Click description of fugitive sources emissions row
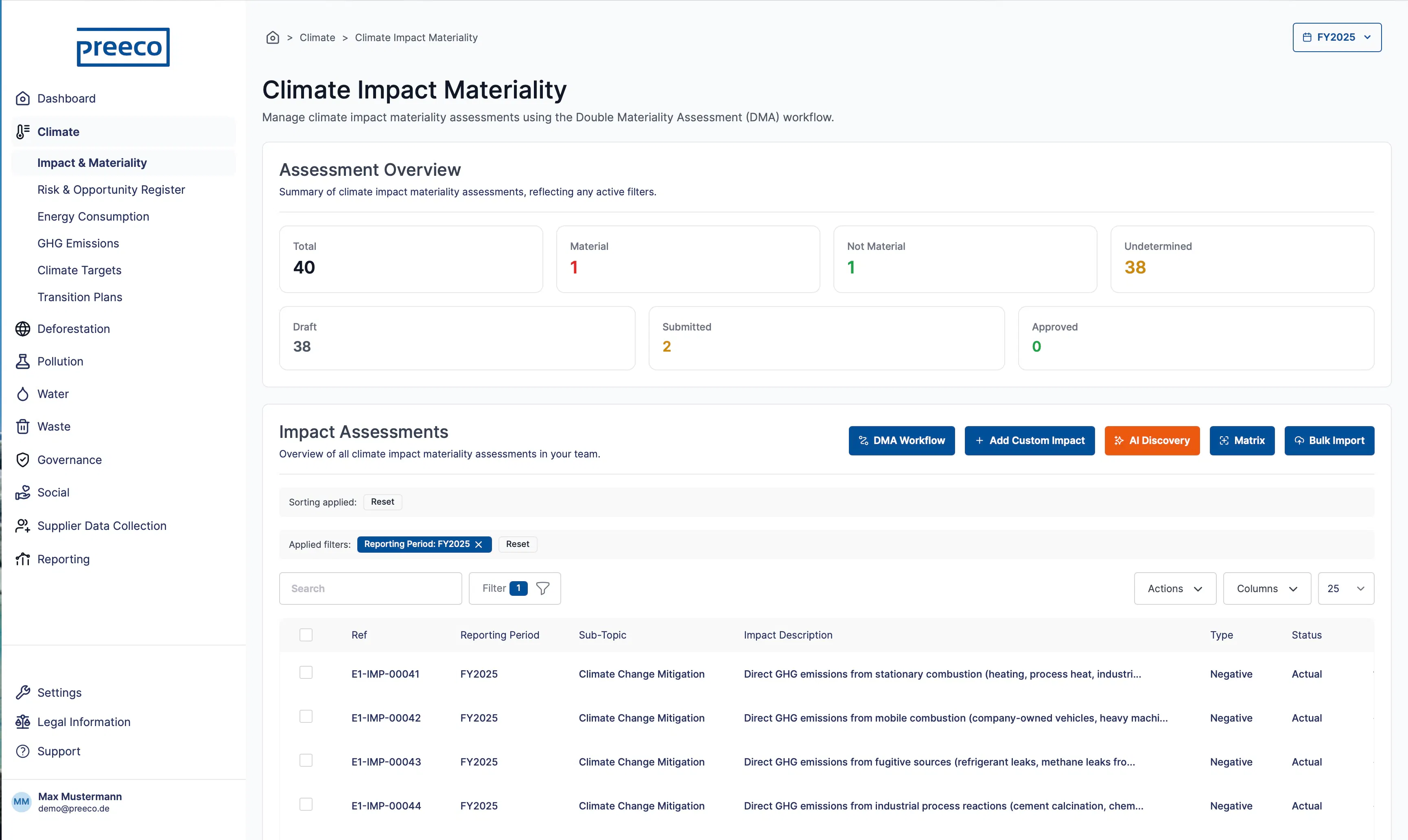 940,762
